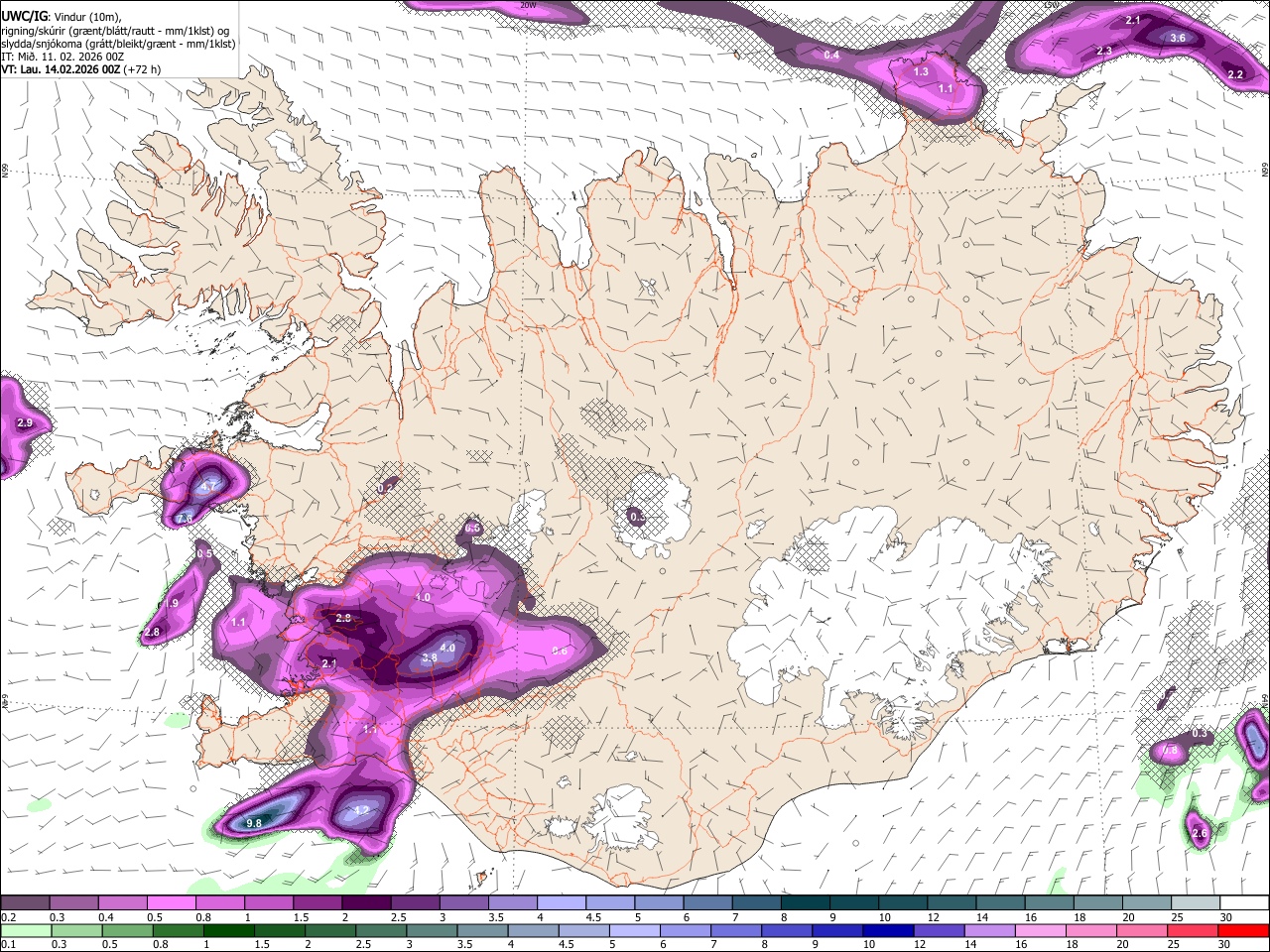
Task: Click the 'slydda/snjókoma' legend description line
Action: pos(118,44)
